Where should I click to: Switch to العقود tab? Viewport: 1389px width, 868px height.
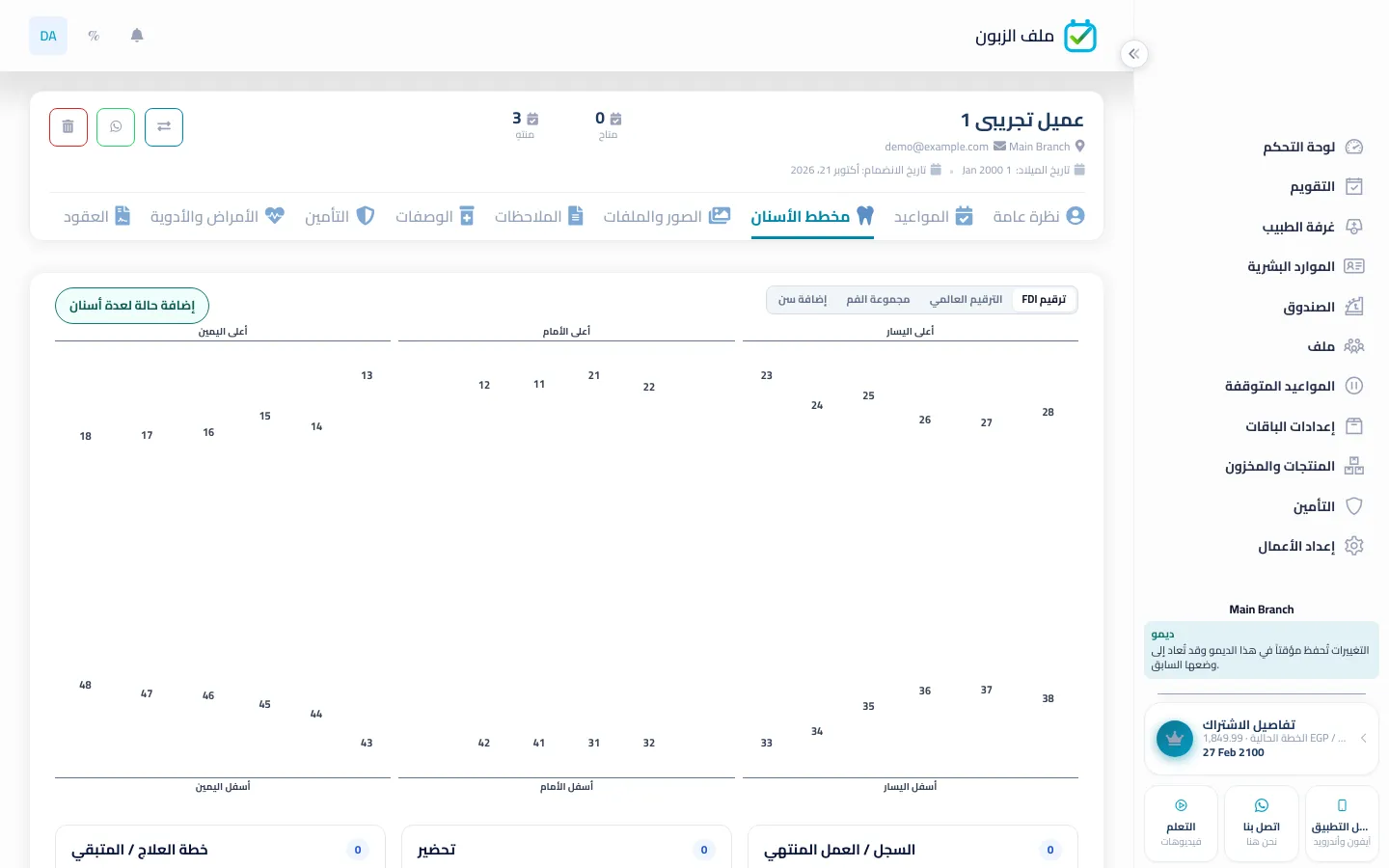click(x=96, y=216)
